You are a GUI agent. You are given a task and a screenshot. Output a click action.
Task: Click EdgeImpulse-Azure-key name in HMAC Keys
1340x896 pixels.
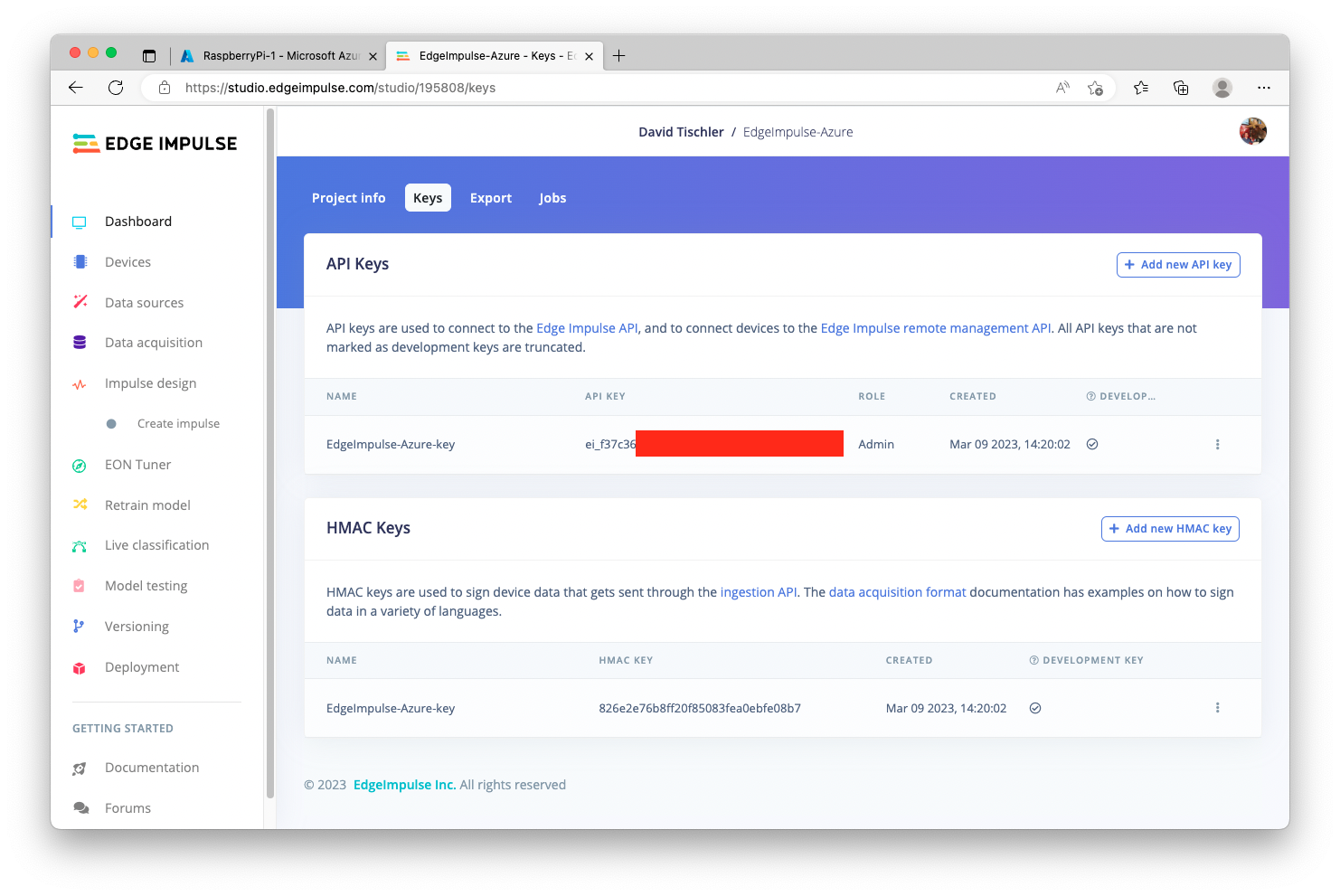[391, 708]
